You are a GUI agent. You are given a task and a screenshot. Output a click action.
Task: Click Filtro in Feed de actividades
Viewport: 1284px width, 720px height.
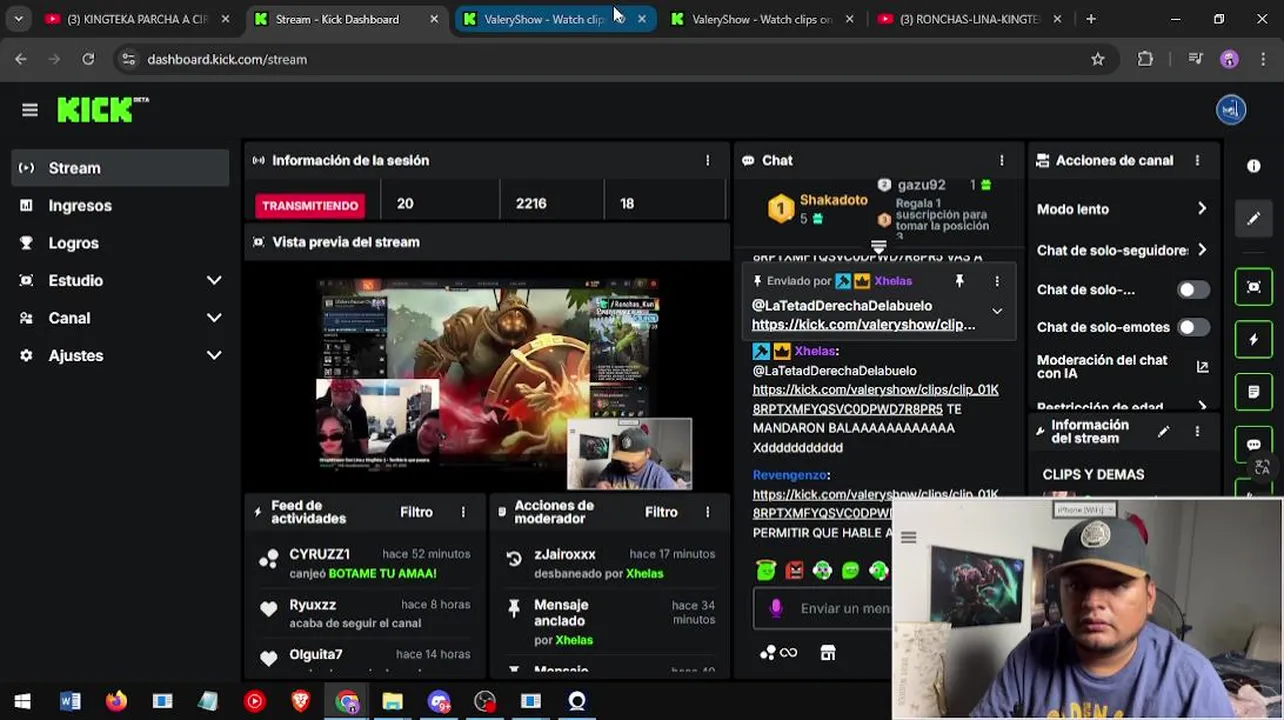(416, 512)
